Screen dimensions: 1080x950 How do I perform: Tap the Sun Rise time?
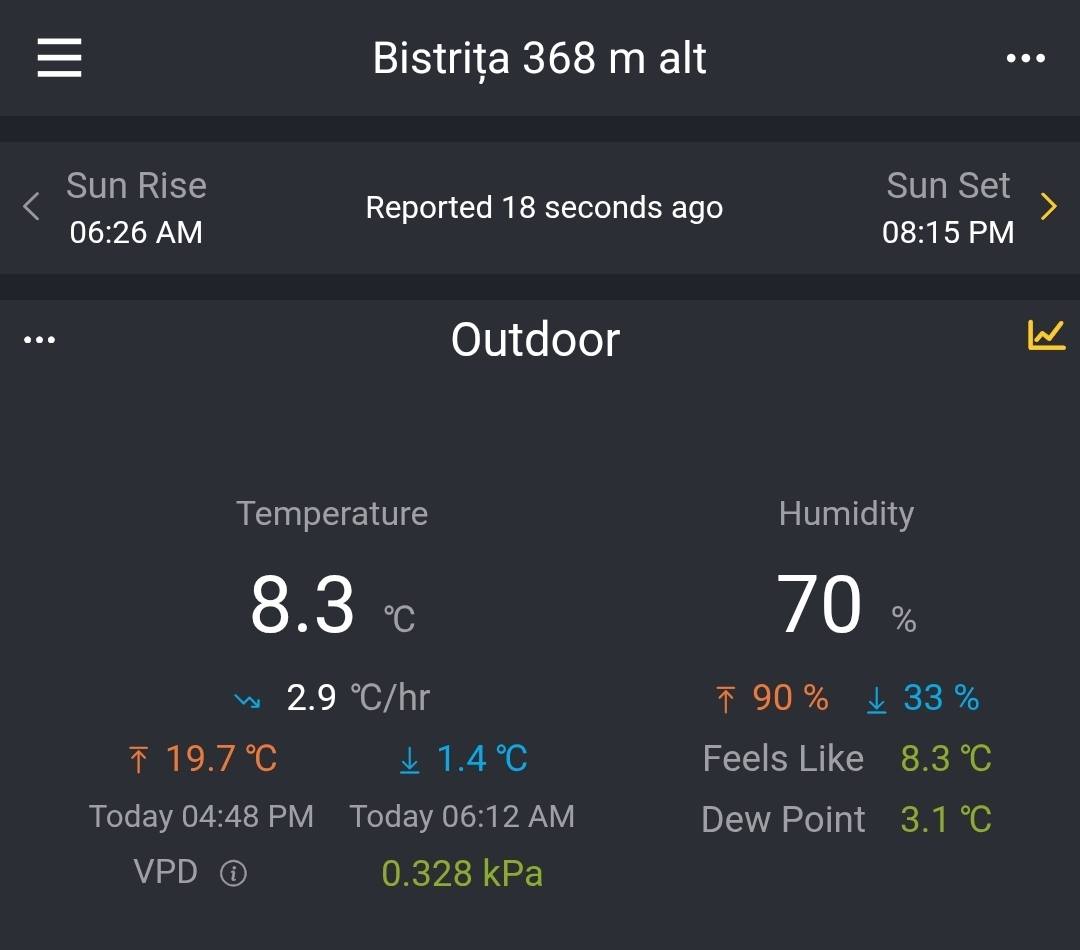pyautogui.click(x=136, y=232)
